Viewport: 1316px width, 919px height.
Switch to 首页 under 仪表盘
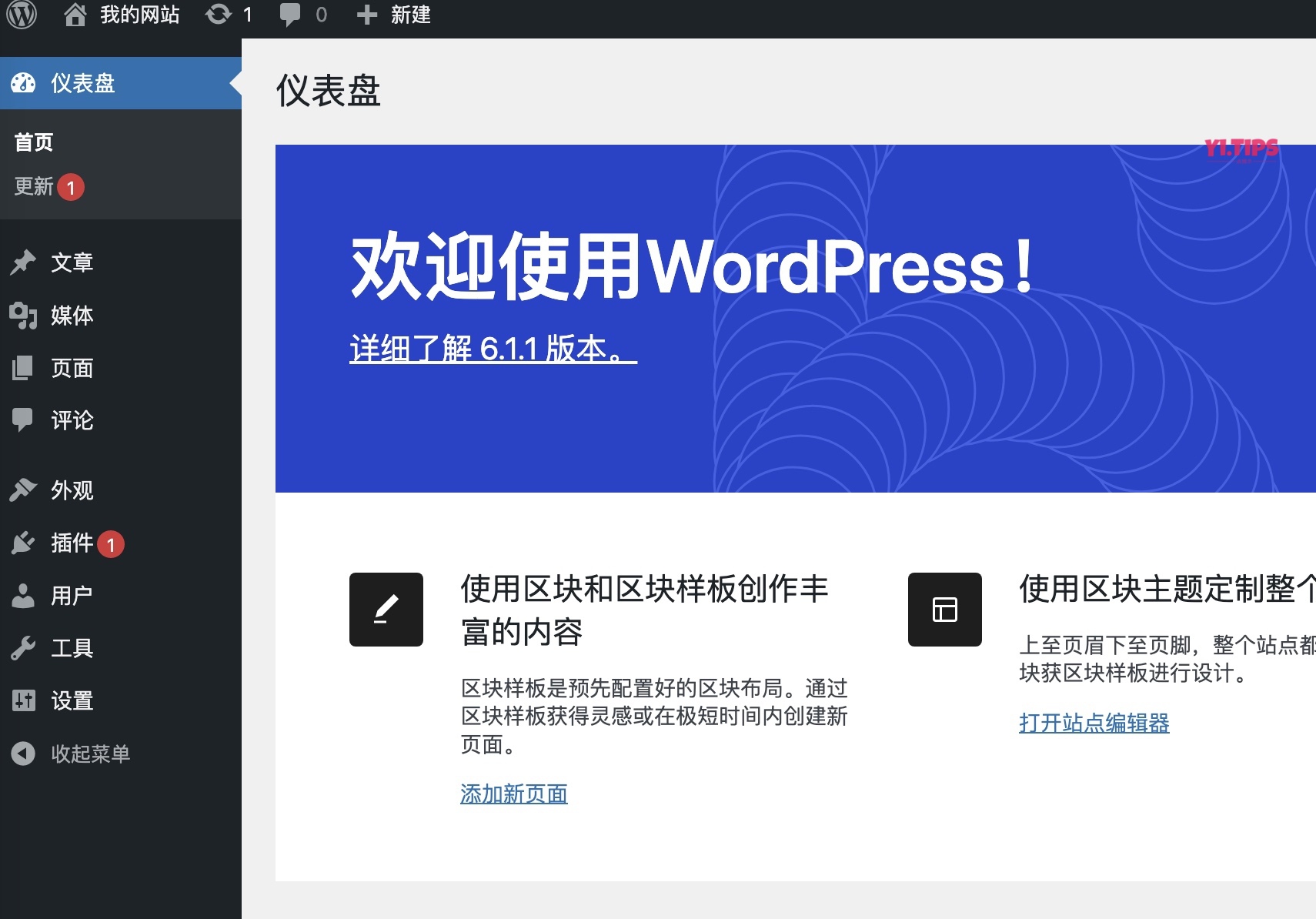click(x=33, y=142)
